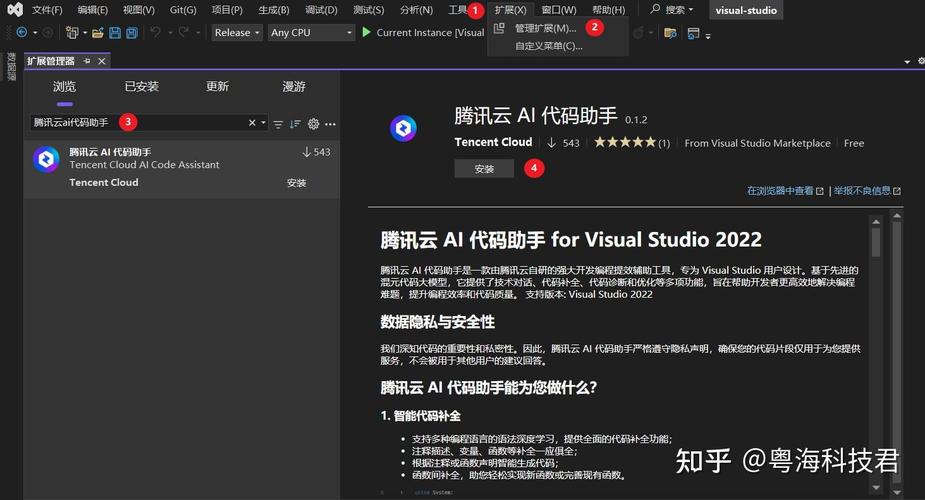The image size is (925, 500).
Task: Open the 调试(D) menu
Action: (x=321, y=10)
